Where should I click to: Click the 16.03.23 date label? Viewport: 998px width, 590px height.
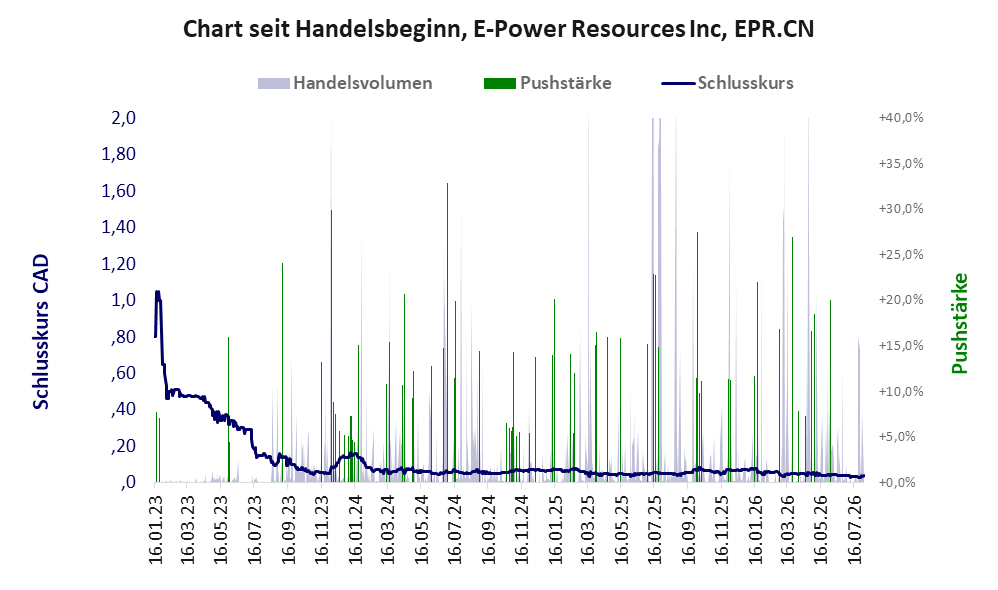[x=188, y=530]
